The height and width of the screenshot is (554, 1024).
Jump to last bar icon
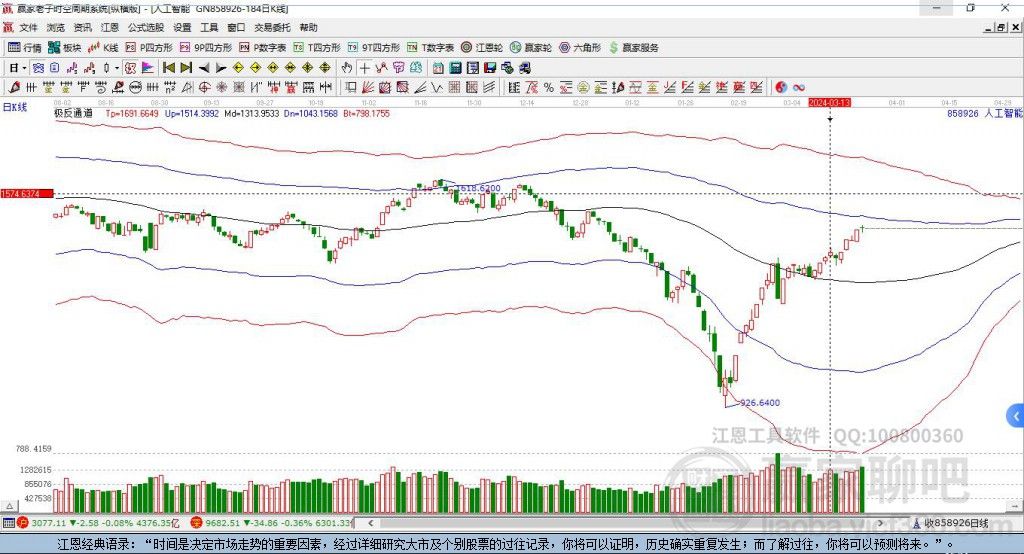(186, 68)
